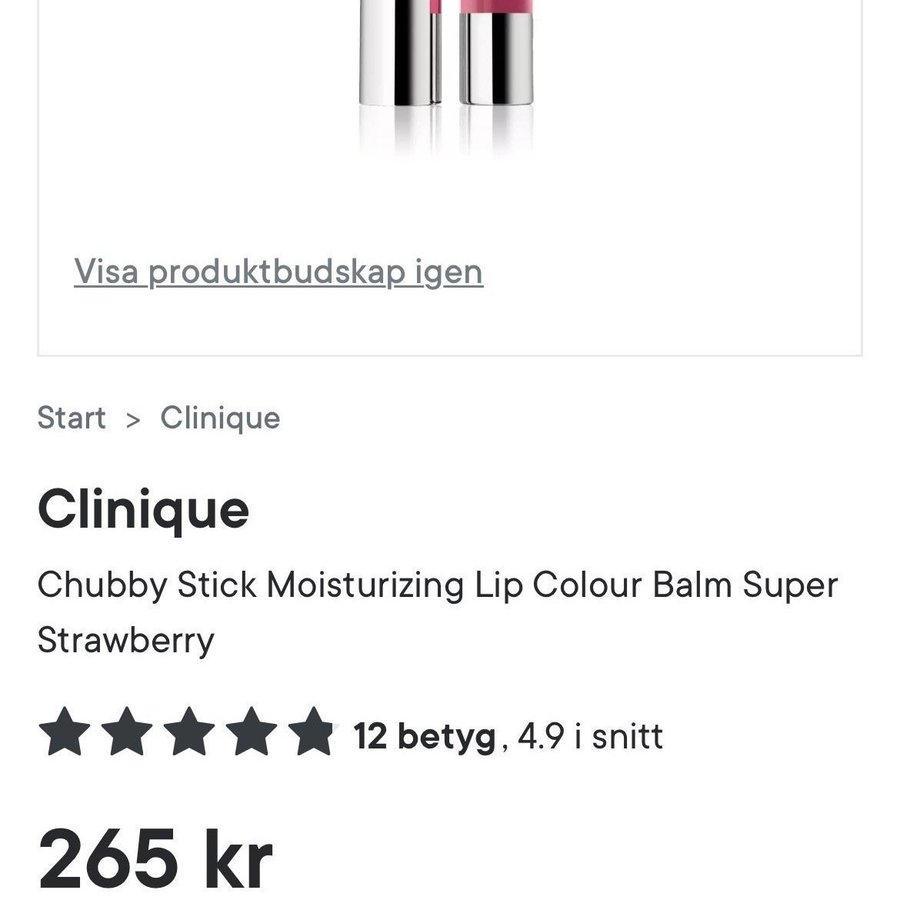Go to Start in the breadcrumb
900x900 pixels.
71,418
